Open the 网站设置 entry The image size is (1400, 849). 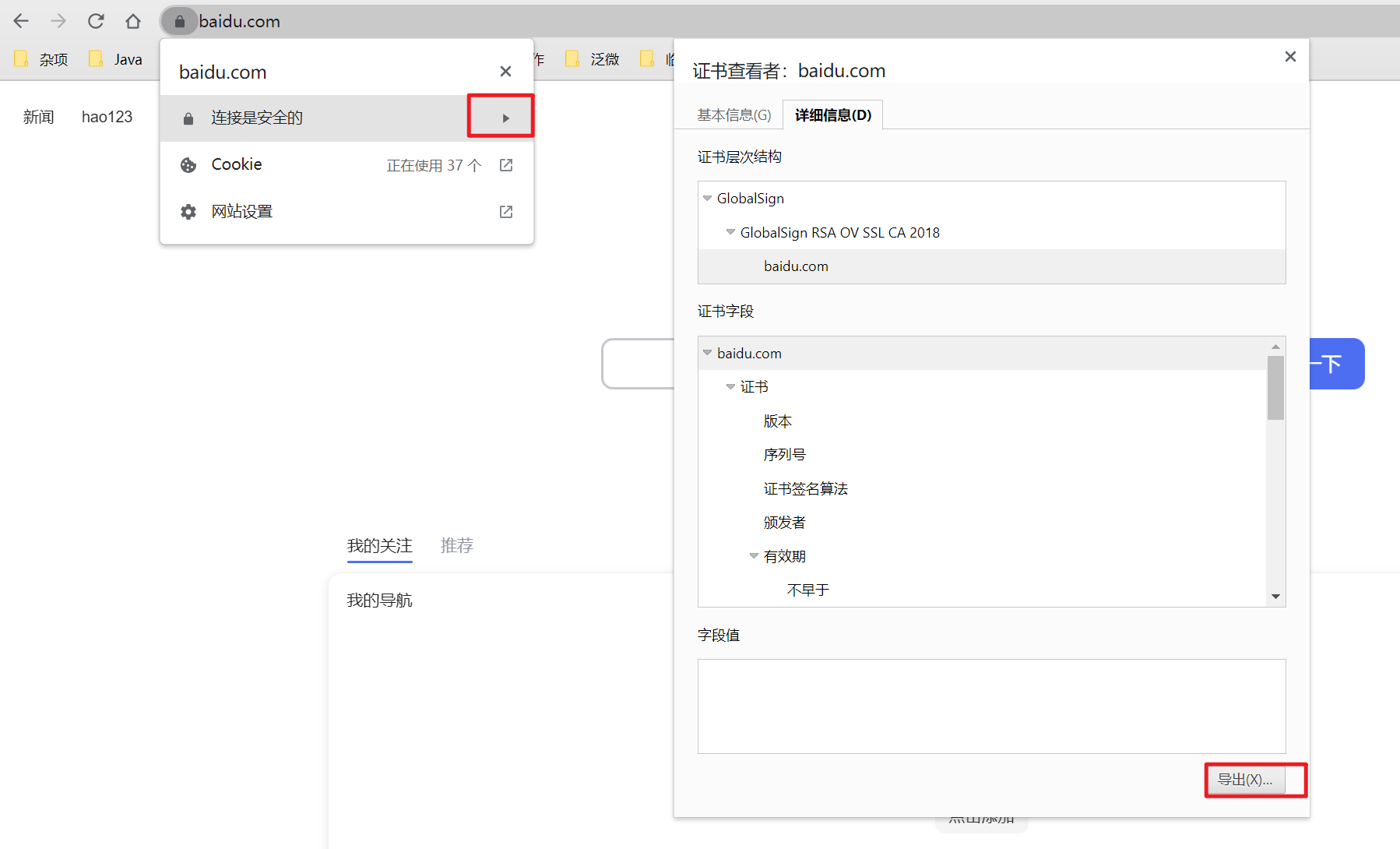pos(346,212)
